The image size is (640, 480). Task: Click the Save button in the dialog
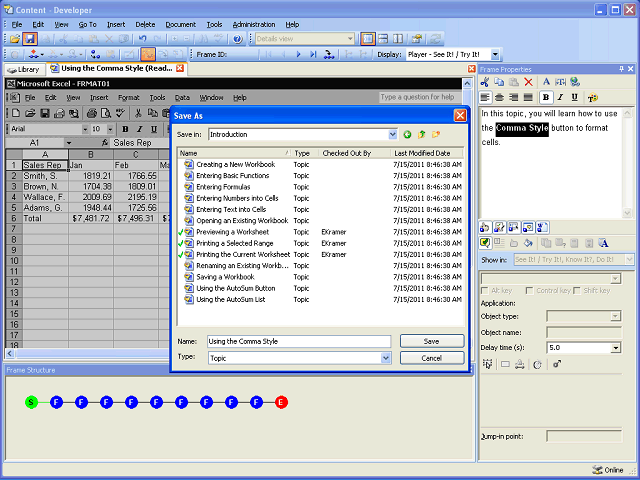(431, 341)
